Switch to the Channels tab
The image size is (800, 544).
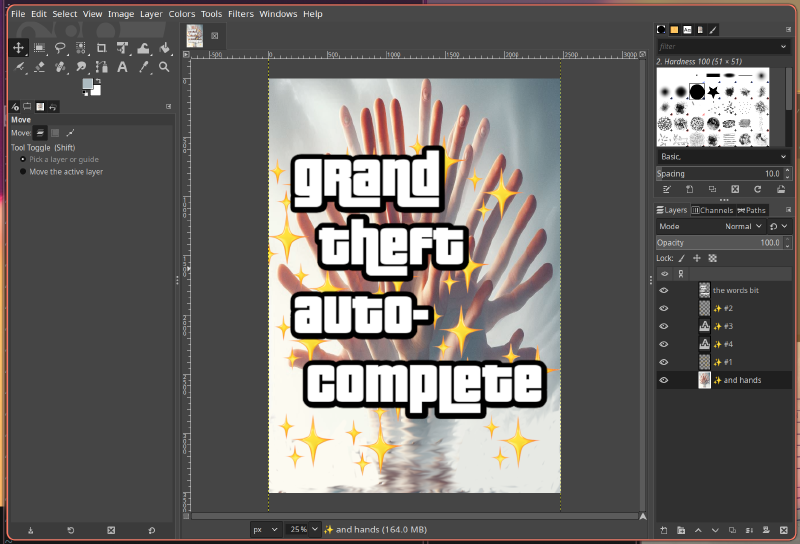(x=712, y=210)
